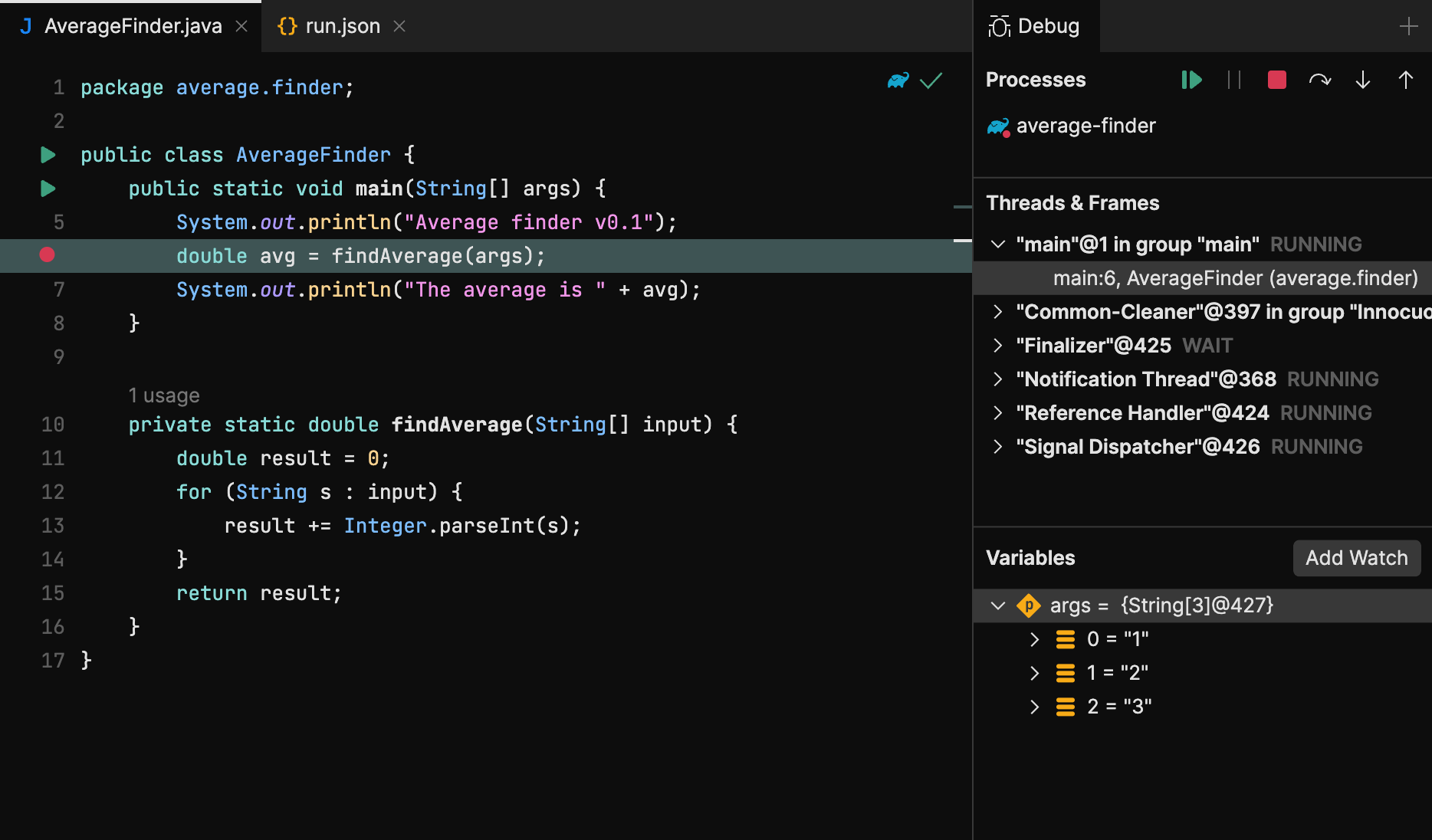This screenshot has height=840, width=1432.
Task: Collapse the "main"@1 thread node
Action: 997,244
